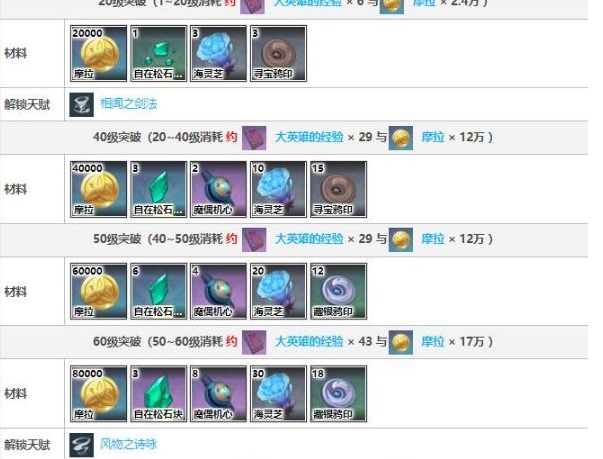Open the 藏银鸦印 item with quantity 12

point(338,291)
